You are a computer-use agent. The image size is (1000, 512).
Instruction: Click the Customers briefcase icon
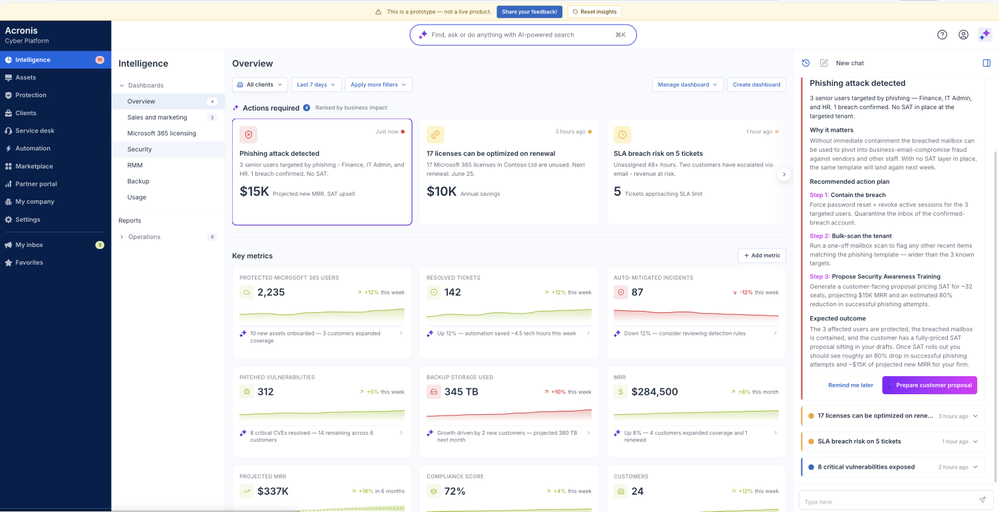tap(620, 492)
